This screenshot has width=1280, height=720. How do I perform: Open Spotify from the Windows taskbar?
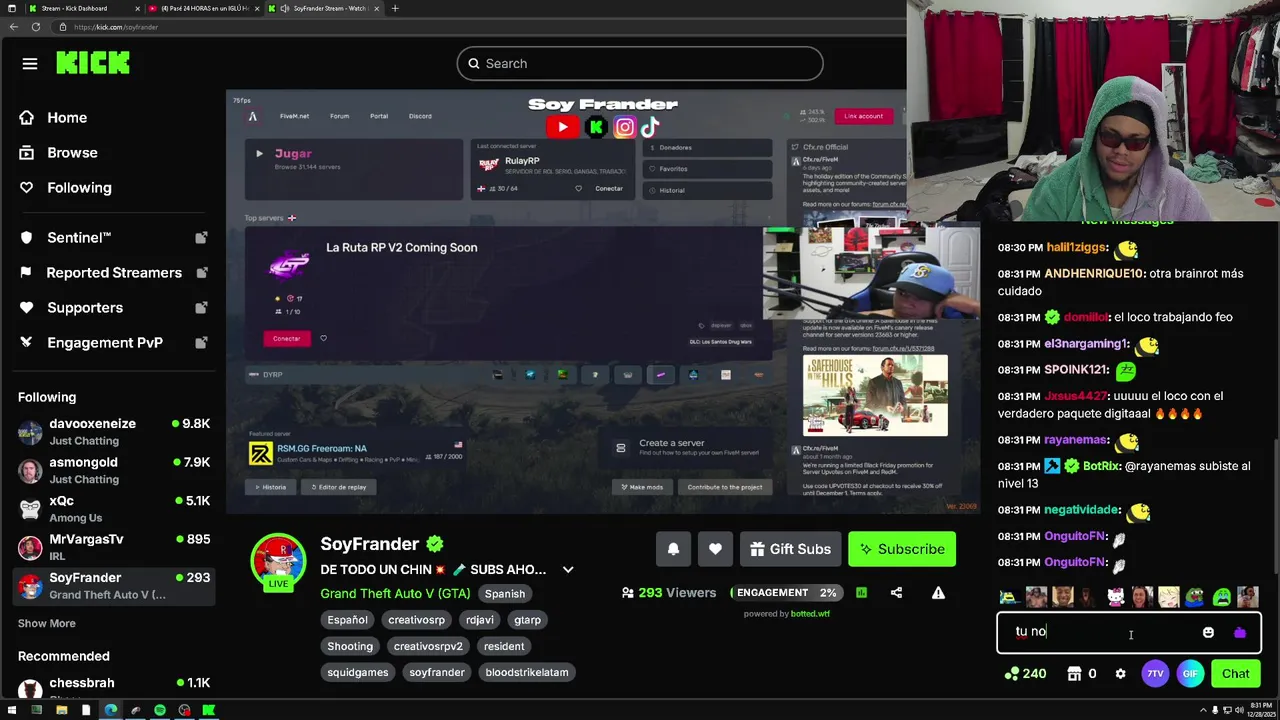point(160,710)
